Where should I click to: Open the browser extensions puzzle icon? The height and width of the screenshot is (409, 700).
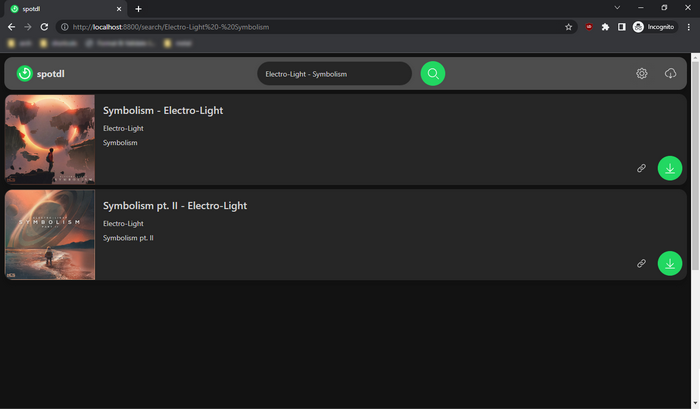(605, 27)
